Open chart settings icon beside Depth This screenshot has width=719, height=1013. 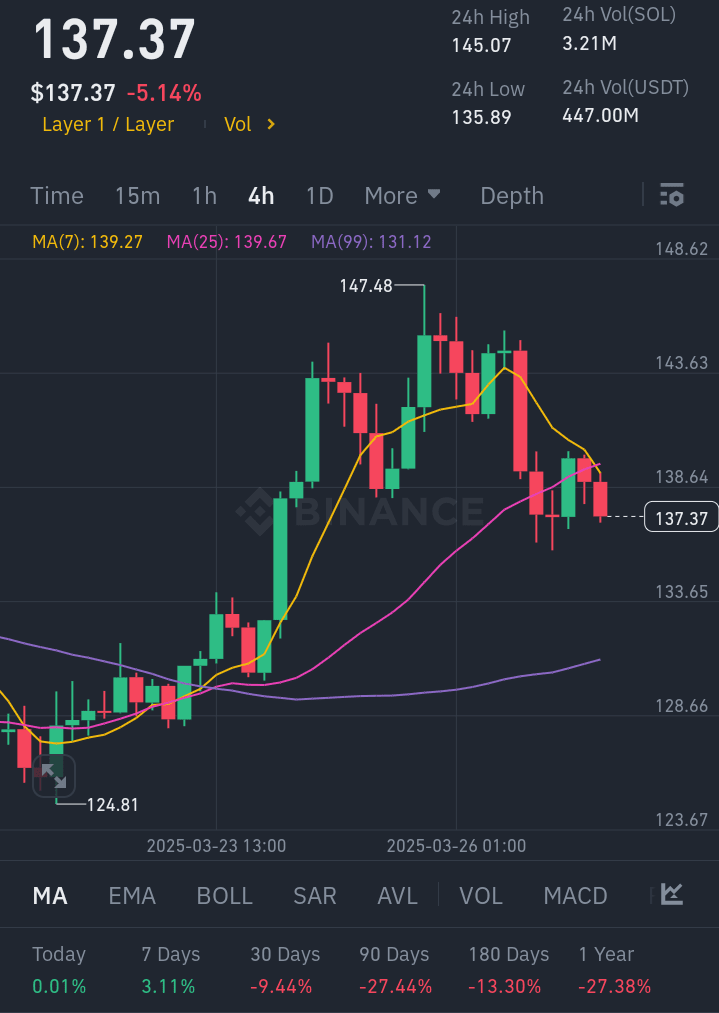point(672,196)
